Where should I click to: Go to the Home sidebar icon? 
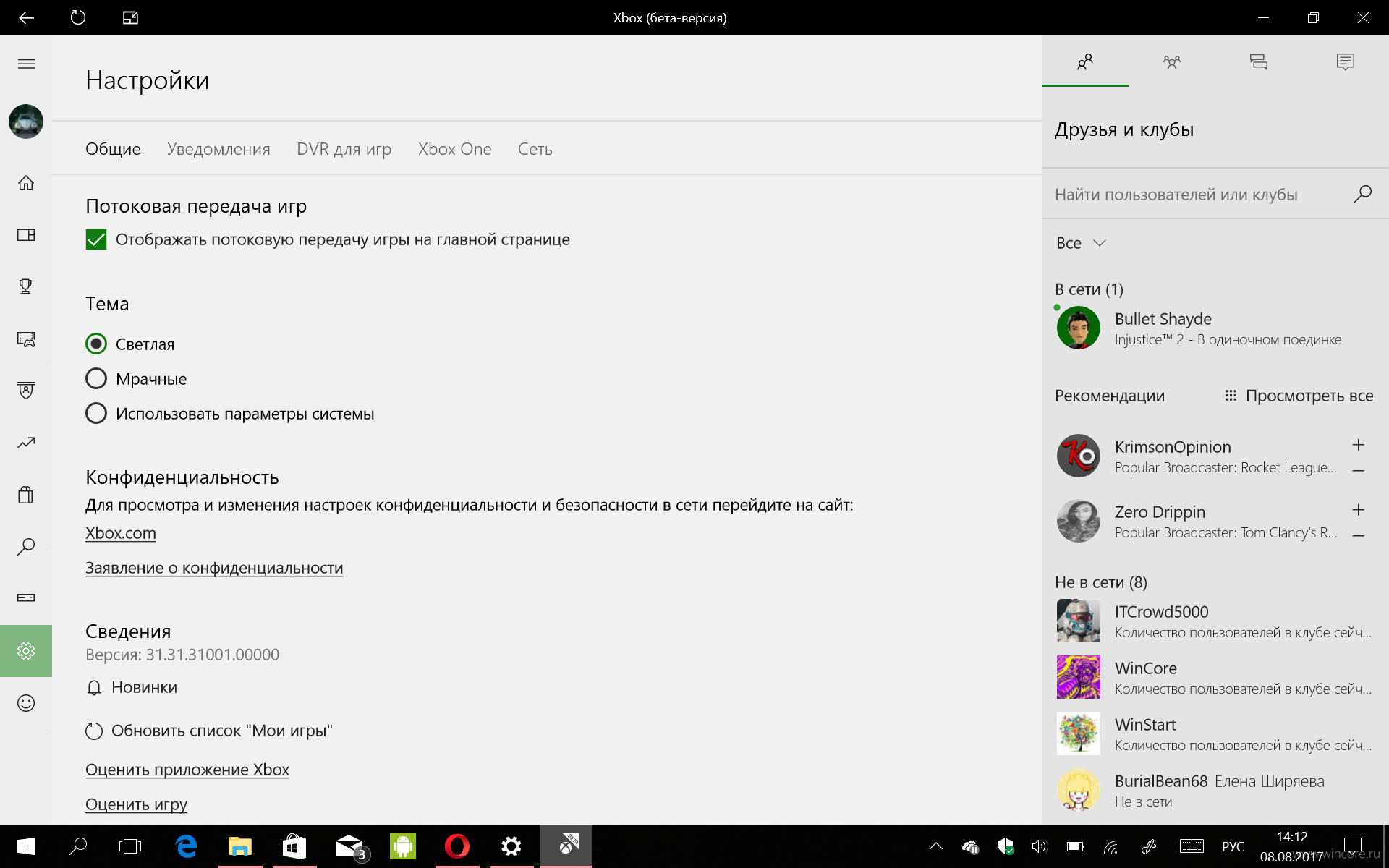(26, 183)
